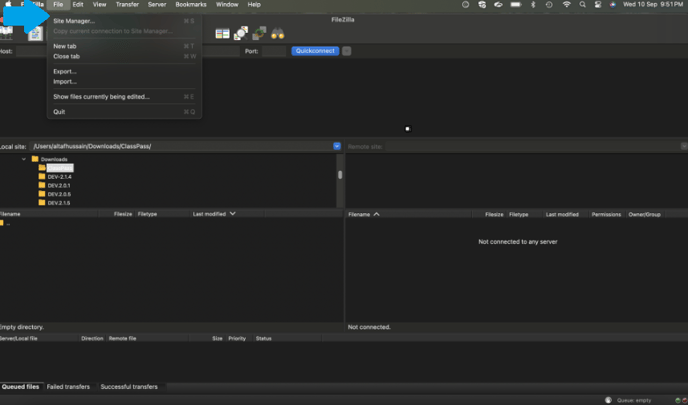Open Wi-Fi status menu
This screenshot has width=688, height=405.
coord(566,4)
